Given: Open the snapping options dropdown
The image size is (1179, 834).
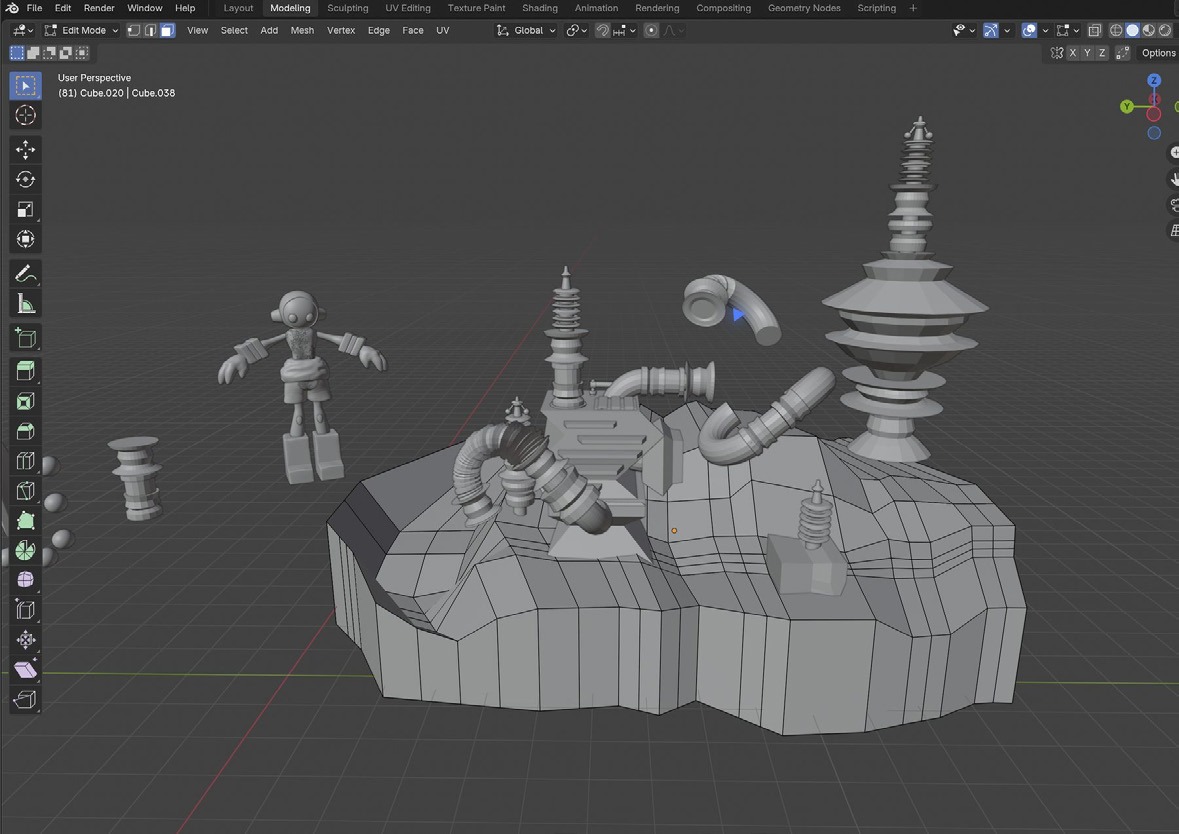Looking at the screenshot, I should point(624,30).
